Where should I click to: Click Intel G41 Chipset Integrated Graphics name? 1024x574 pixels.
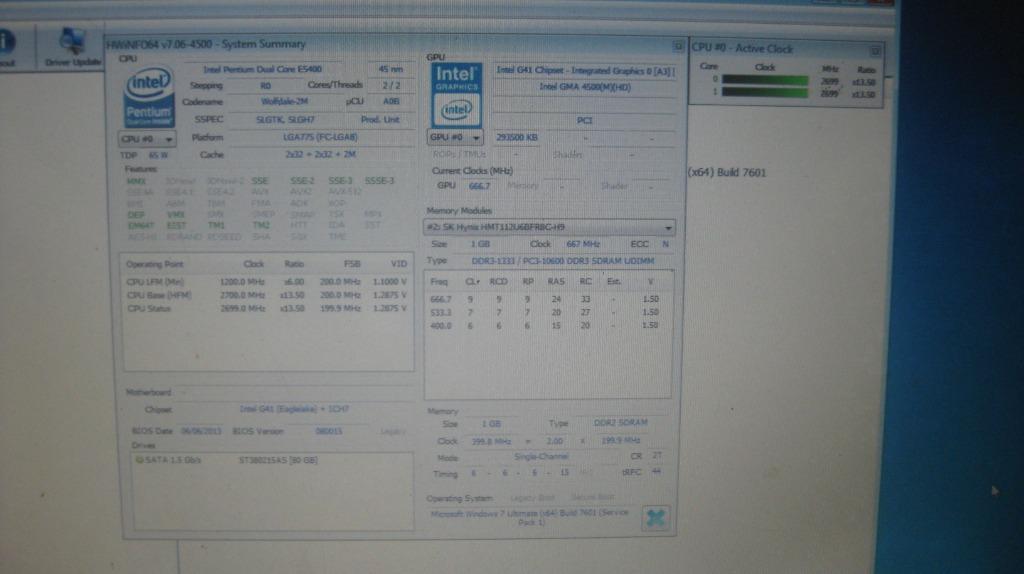pyautogui.click(x=585, y=71)
